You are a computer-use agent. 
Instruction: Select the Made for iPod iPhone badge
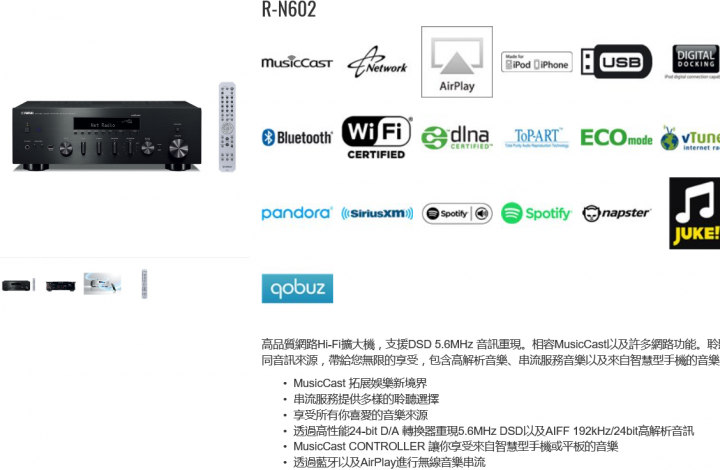tap(536, 62)
